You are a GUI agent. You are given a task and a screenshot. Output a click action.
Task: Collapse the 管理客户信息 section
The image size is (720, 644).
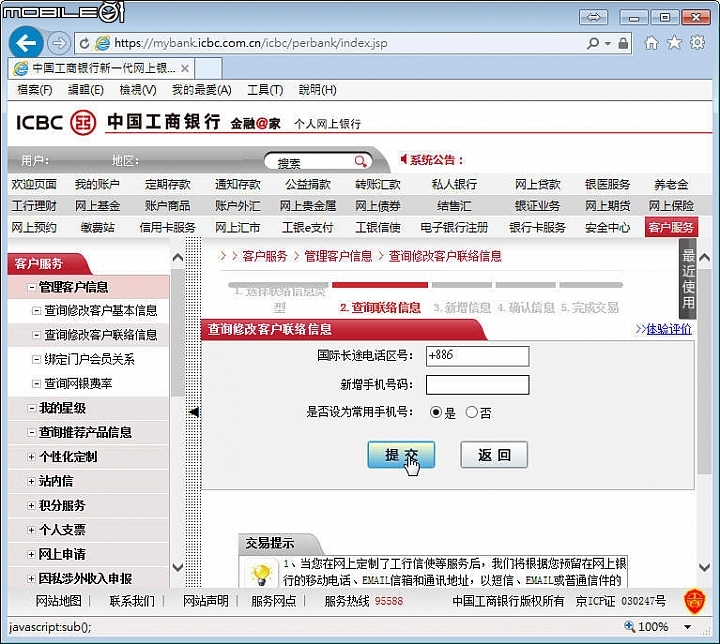32,288
